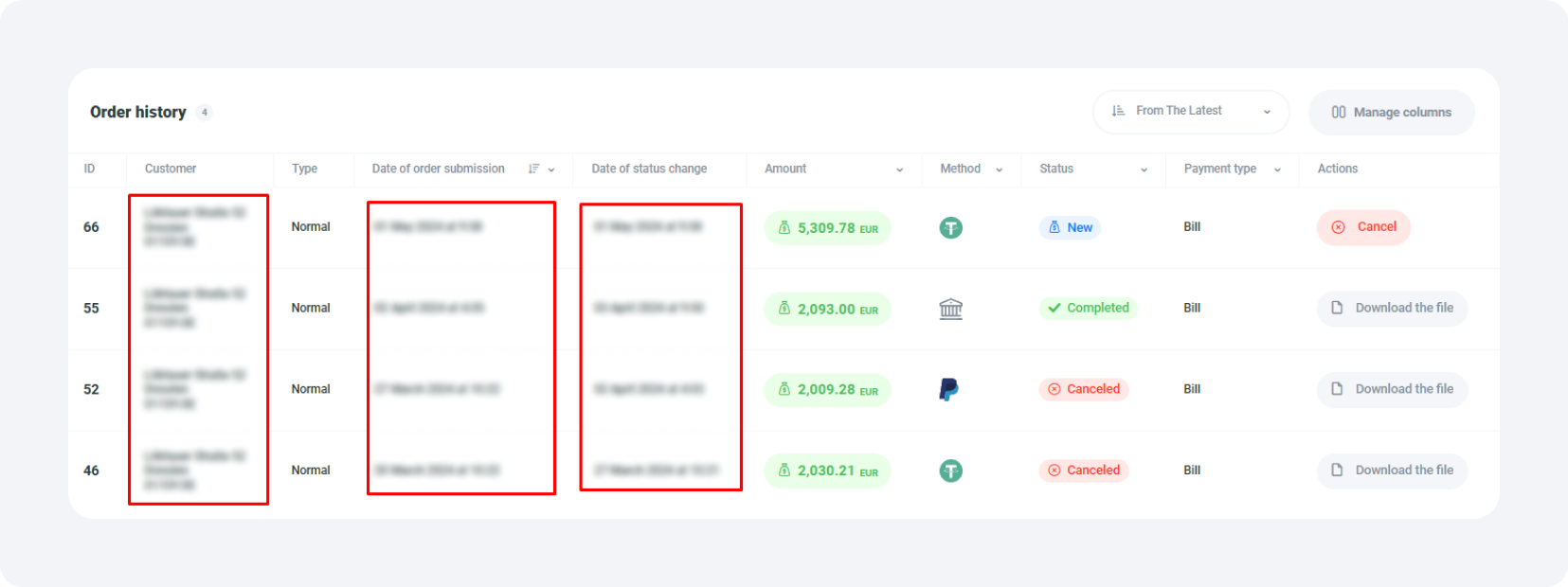Open Manage columns
The width and height of the screenshot is (1568, 587).
point(1391,113)
